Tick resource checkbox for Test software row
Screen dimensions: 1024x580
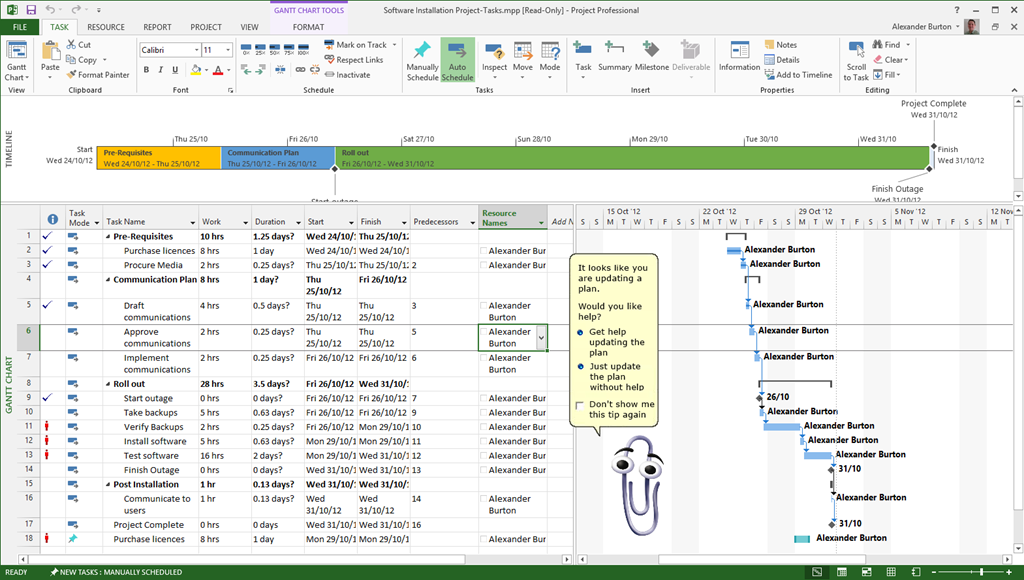484,456
